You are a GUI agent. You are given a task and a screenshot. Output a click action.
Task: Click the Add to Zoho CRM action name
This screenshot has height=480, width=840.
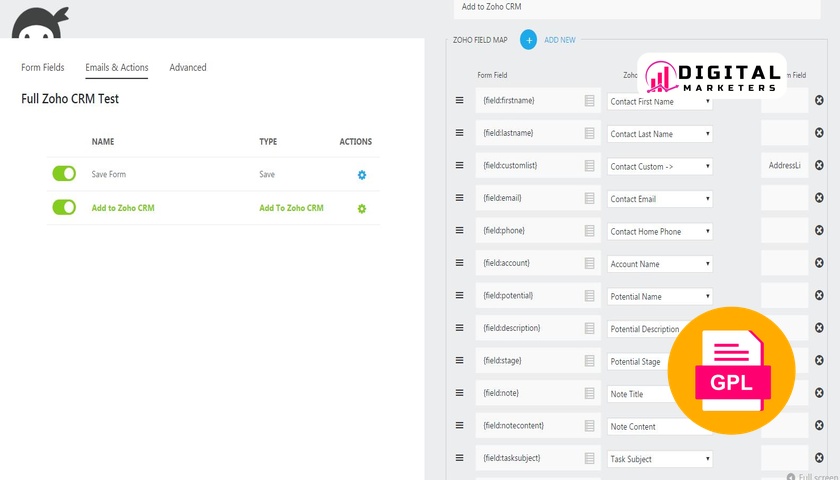pos(123,208)
